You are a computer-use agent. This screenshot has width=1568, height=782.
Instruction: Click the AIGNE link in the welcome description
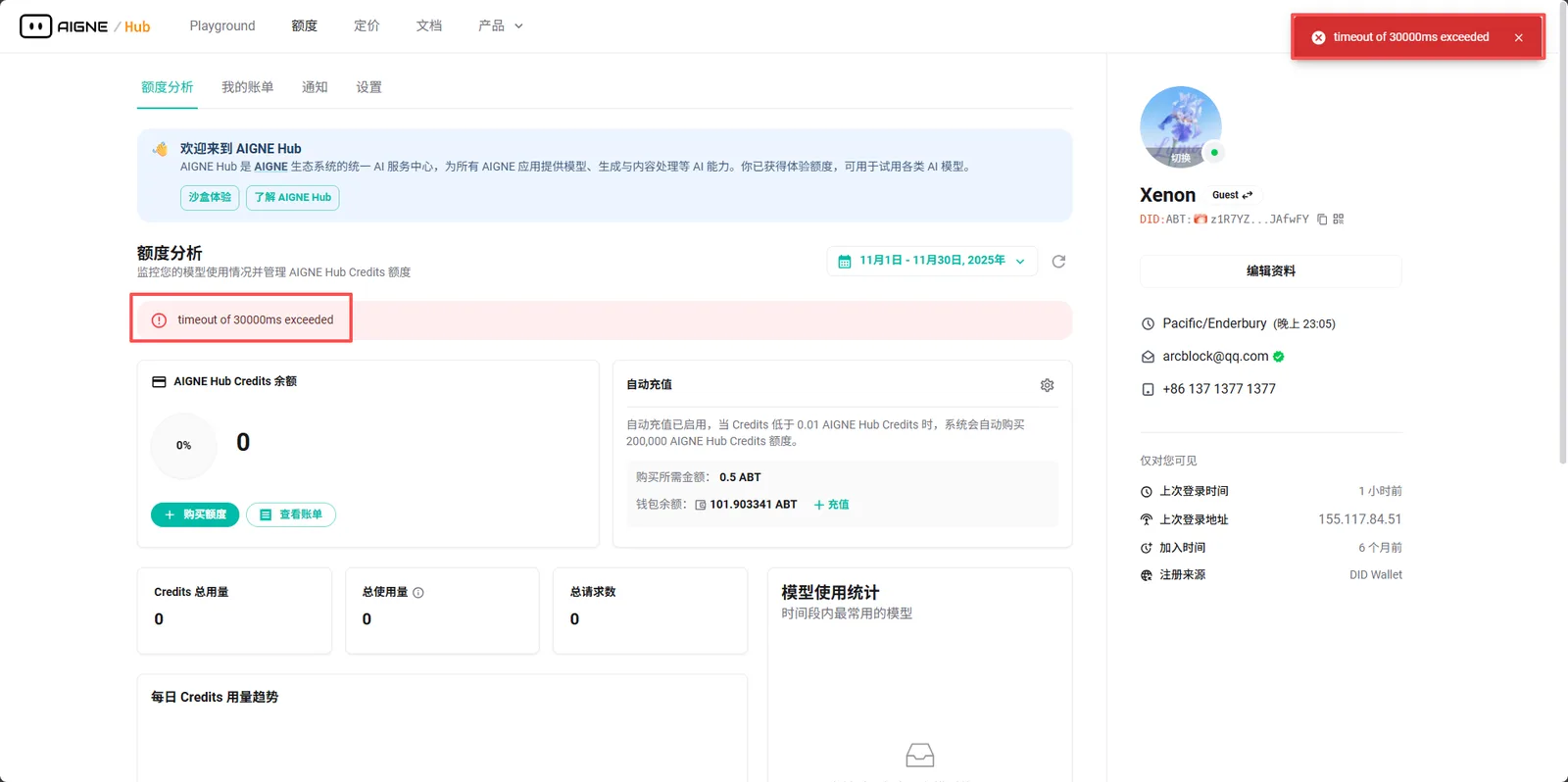click(x=270, y=167)
